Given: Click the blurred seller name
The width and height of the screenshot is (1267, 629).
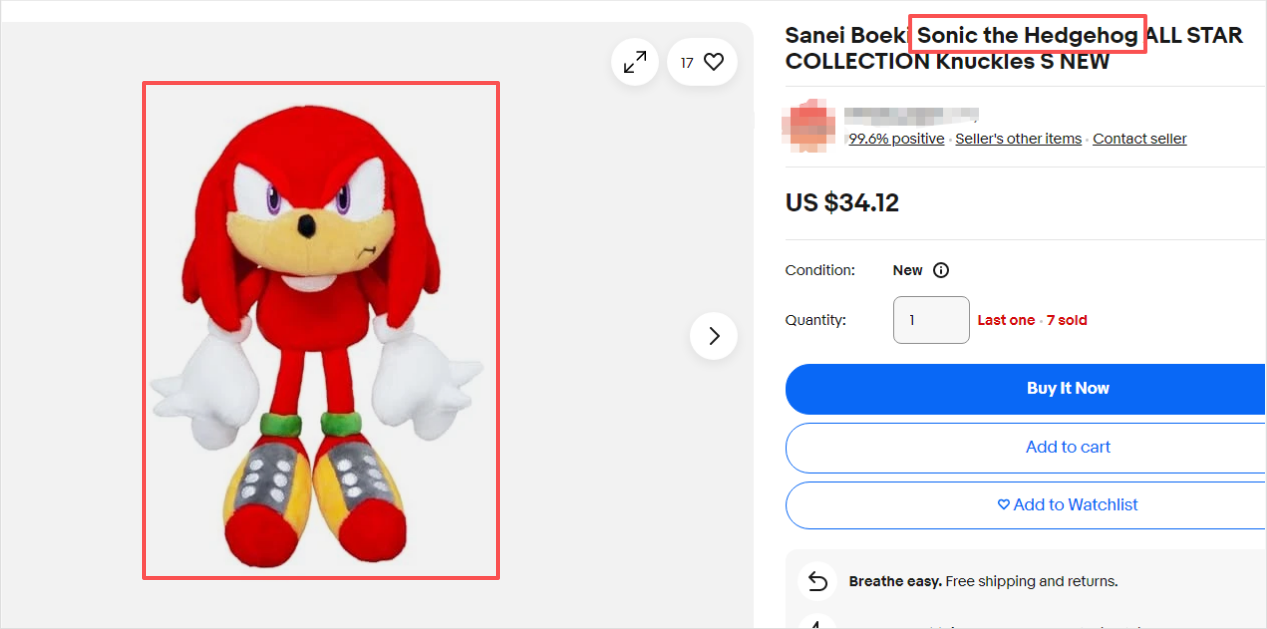Looking at the screenshot, I should tap(910, 115).
